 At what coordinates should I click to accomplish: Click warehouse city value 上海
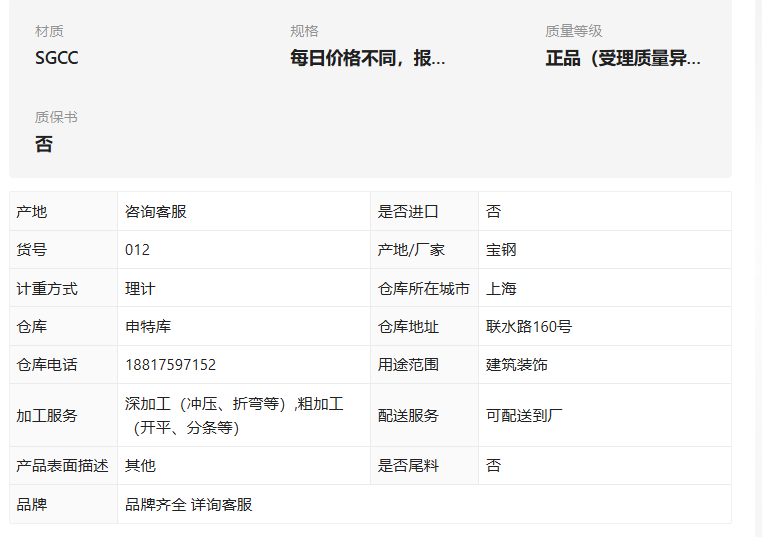[501, 289]
